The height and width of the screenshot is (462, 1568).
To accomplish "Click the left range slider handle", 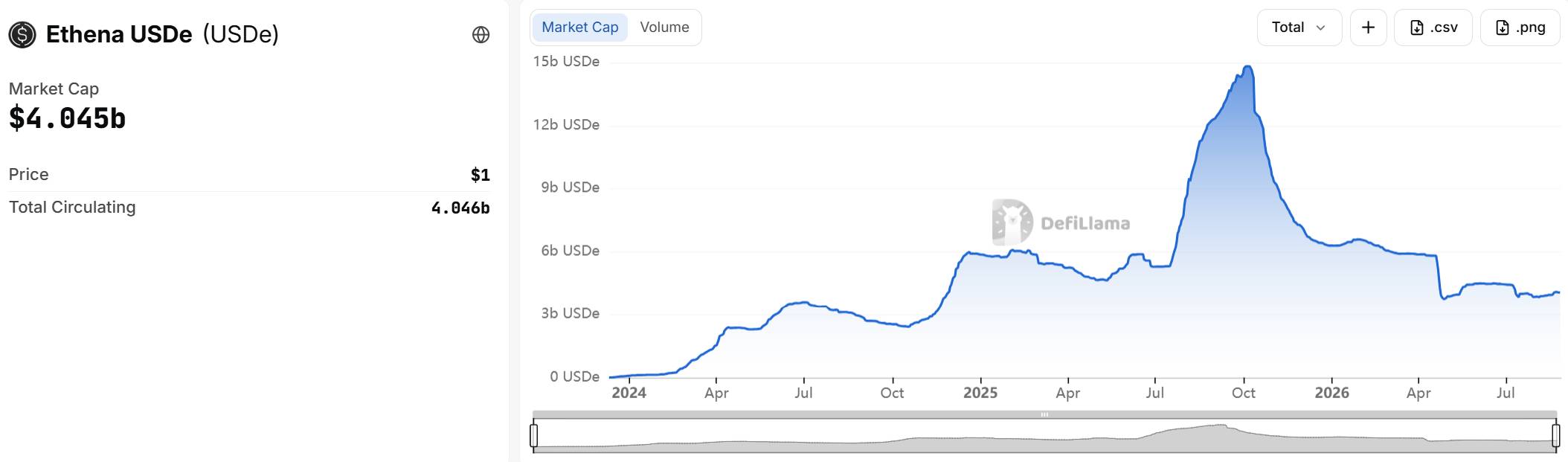I will point(534,435).
